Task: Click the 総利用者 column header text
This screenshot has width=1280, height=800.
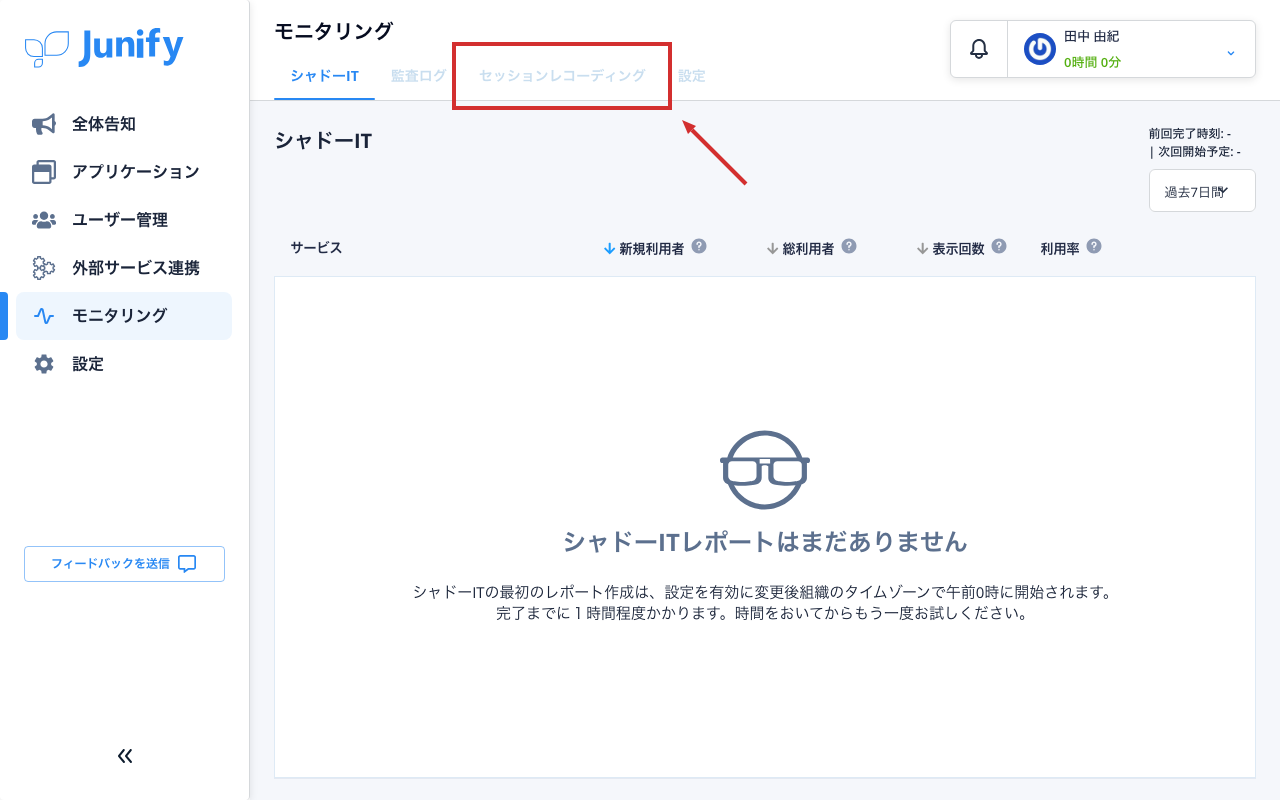Action: click(x=808, y=248)
